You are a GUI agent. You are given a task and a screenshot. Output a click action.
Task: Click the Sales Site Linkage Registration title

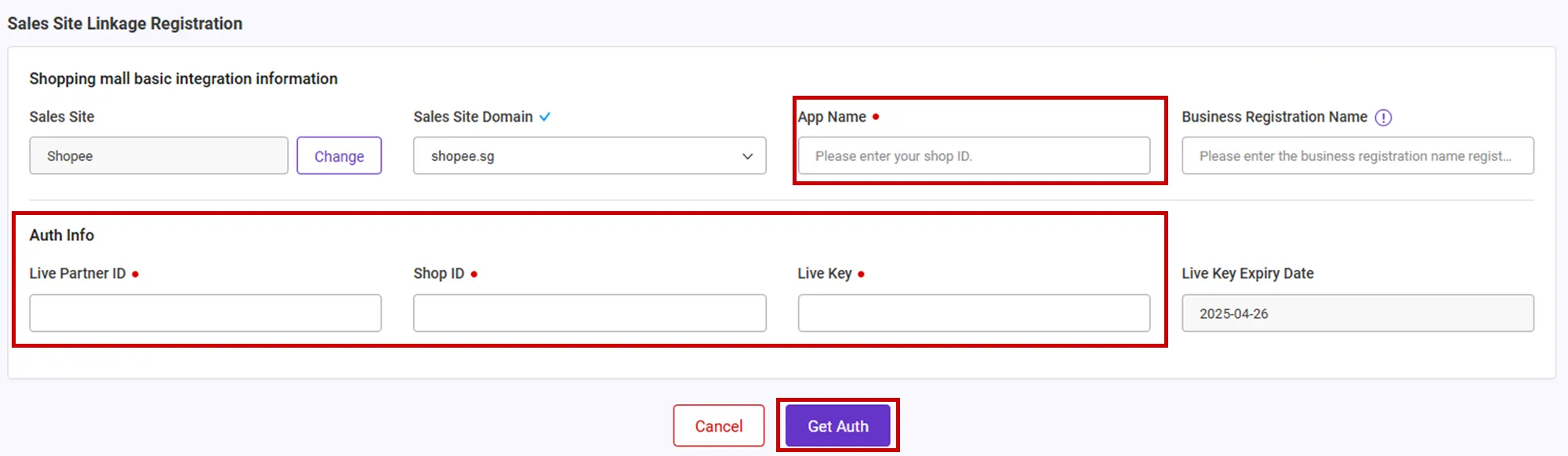(x=125, y=24)
